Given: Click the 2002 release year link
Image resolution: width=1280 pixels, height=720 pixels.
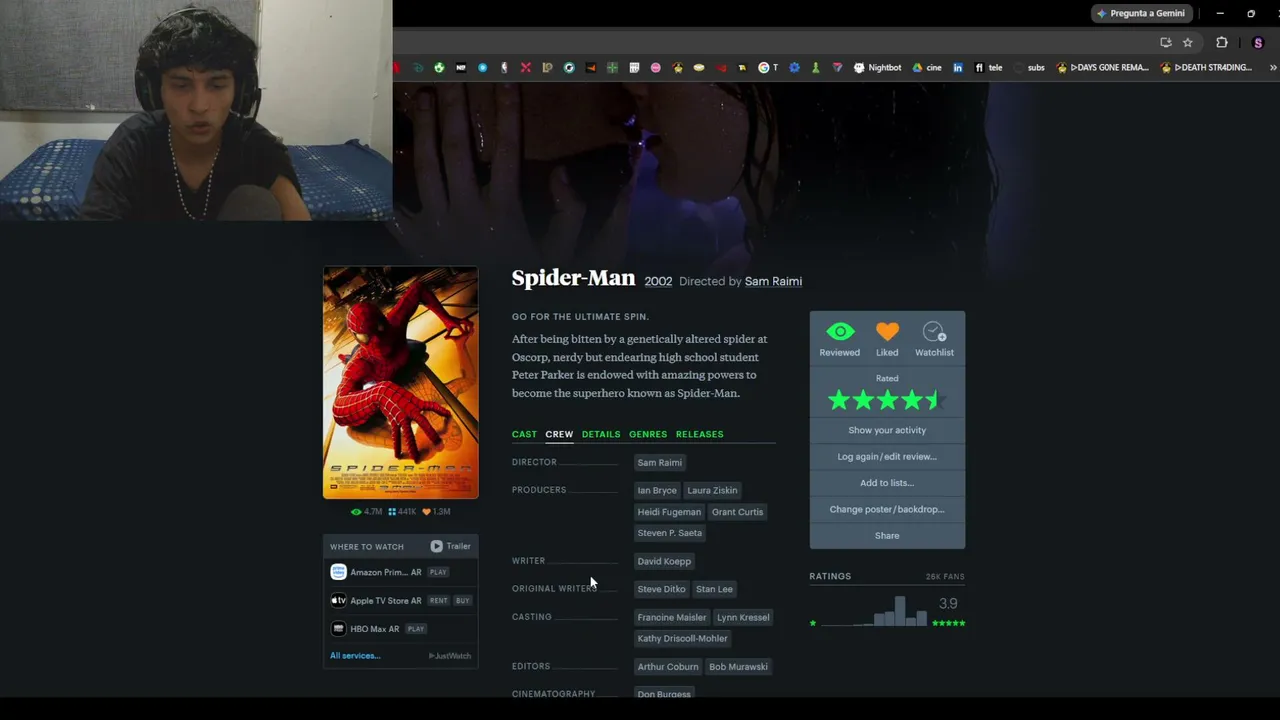Looking at the screenshot, I should [658, 281].
